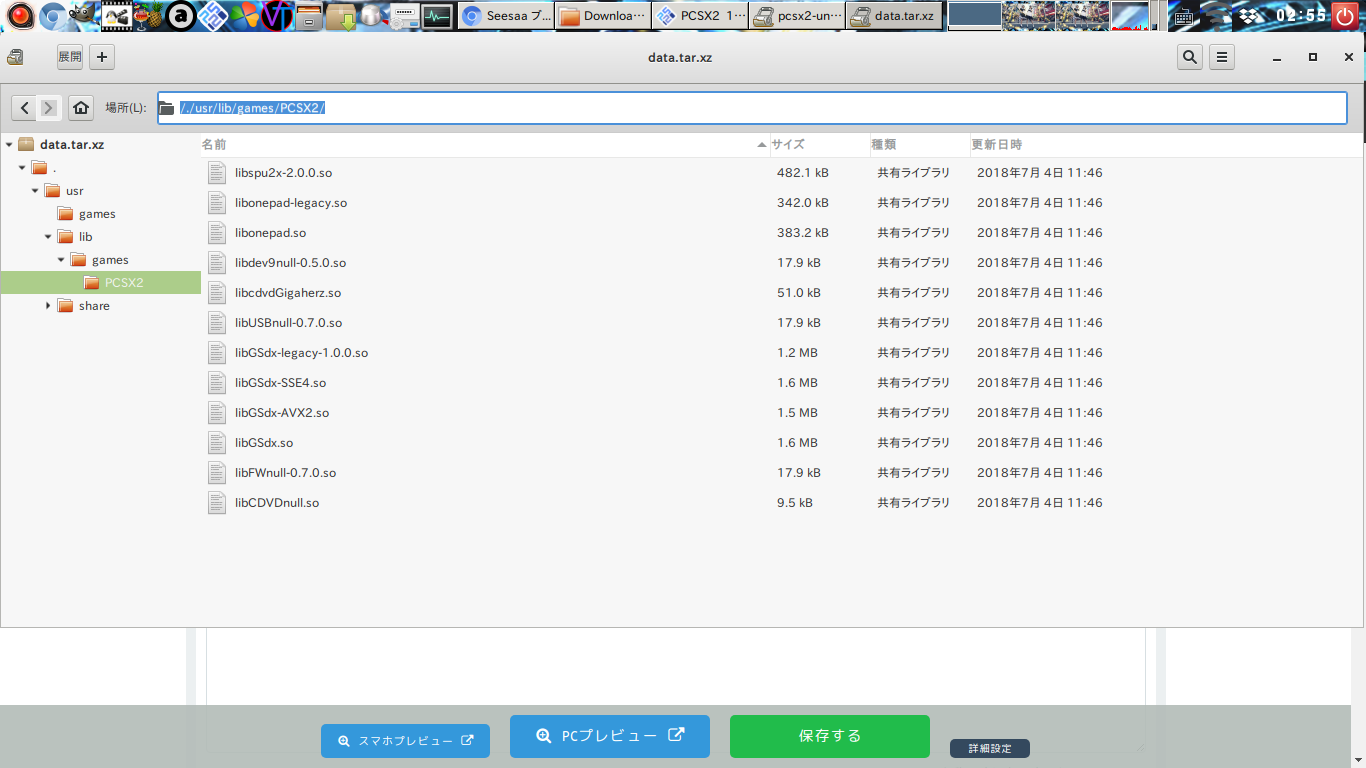Expand the share folder in tree
Image resolution: width=1366 pixels, height=768 pixels.
(x=48, y=306)
